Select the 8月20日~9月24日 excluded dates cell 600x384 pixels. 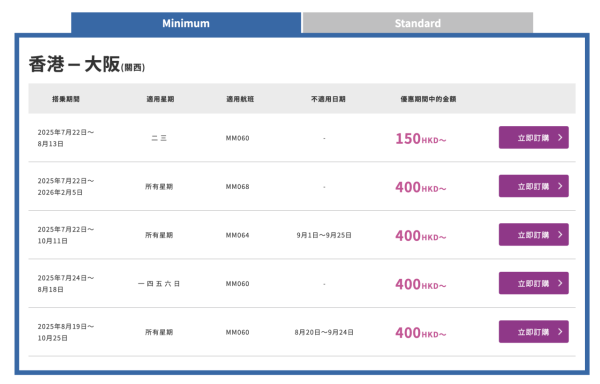[x=324, y=332]
